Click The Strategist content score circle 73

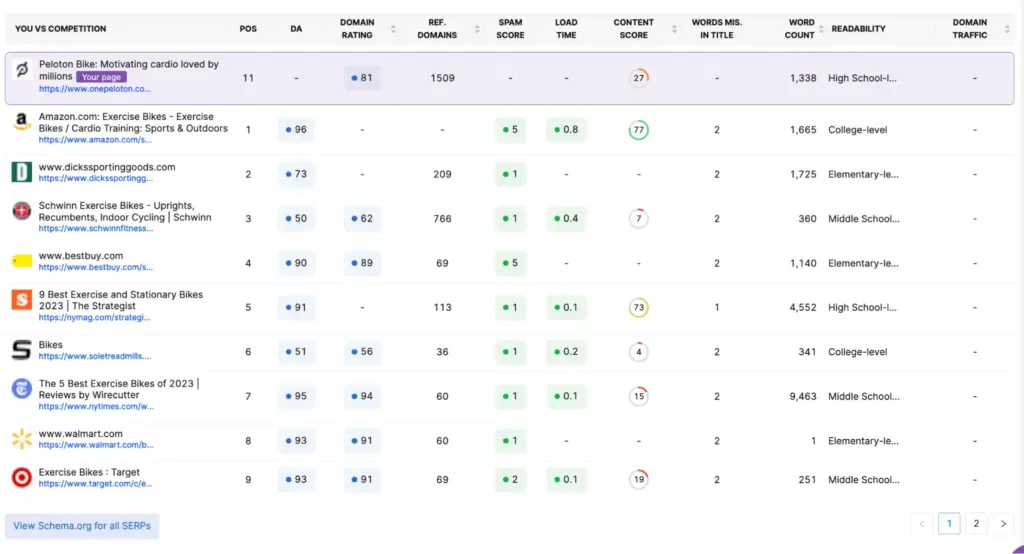coord(639,307)
